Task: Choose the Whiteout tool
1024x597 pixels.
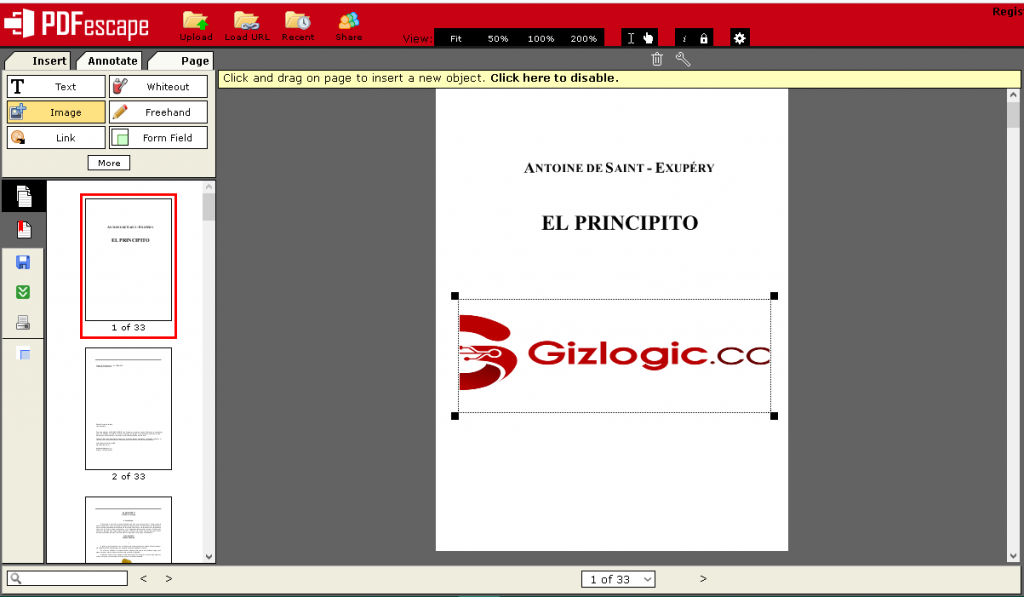Action: tap(158, 86)
